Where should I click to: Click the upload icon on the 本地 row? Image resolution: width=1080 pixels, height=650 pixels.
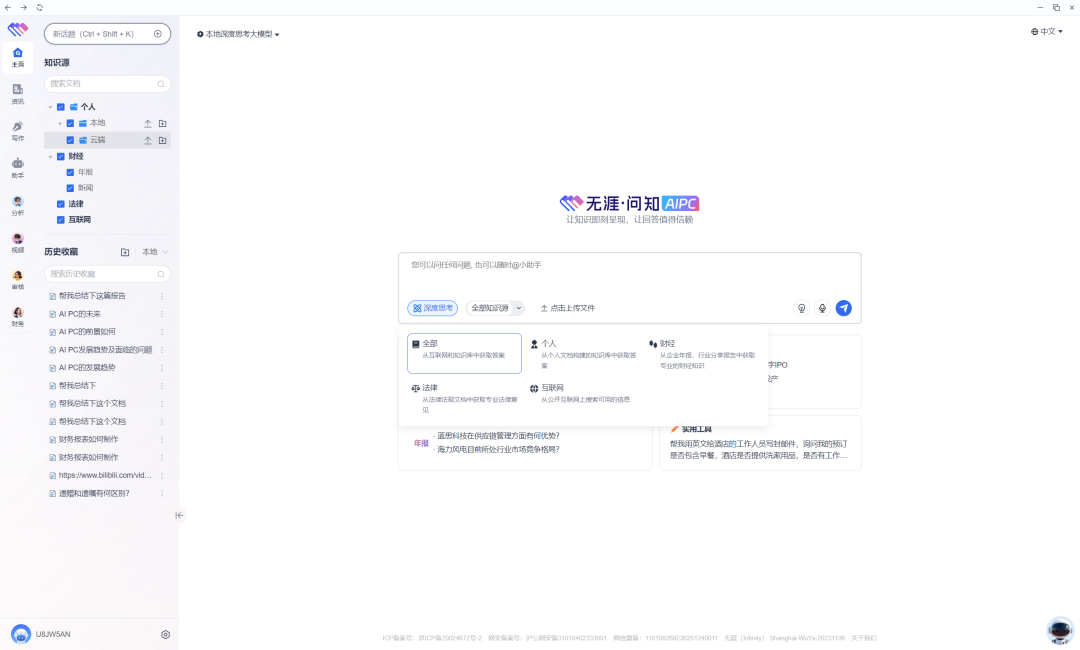[147, 123]
